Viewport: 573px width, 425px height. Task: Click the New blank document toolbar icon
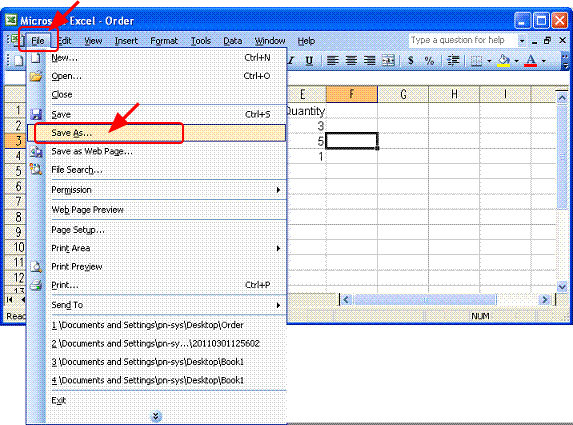pyautogui.click(x=18, y=61)
